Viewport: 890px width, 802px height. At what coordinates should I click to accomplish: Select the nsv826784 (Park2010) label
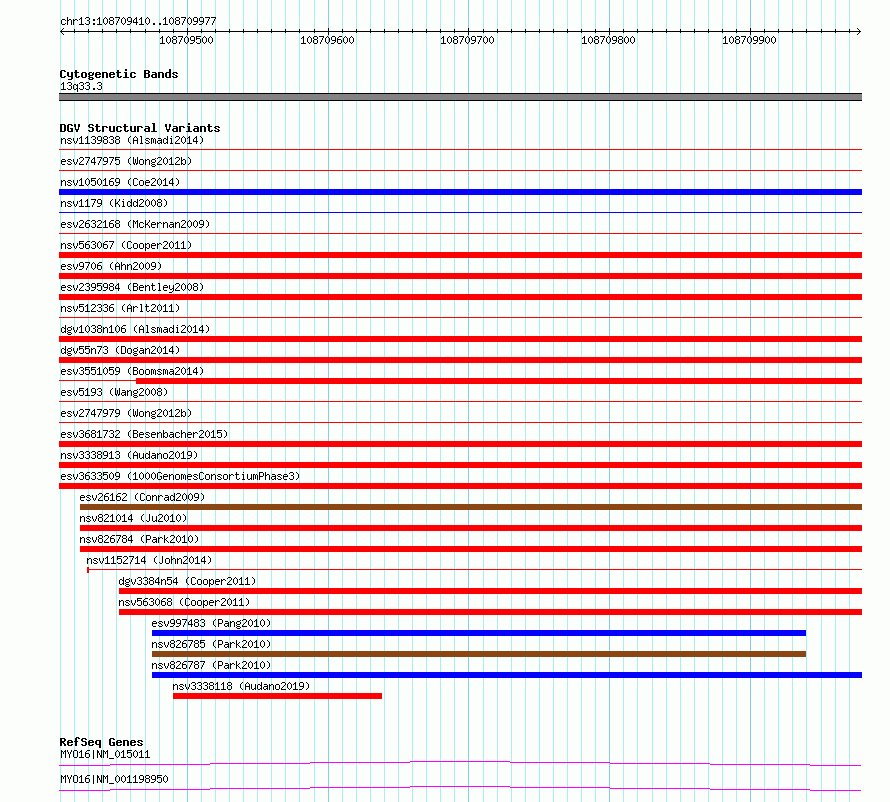(139, 539)
